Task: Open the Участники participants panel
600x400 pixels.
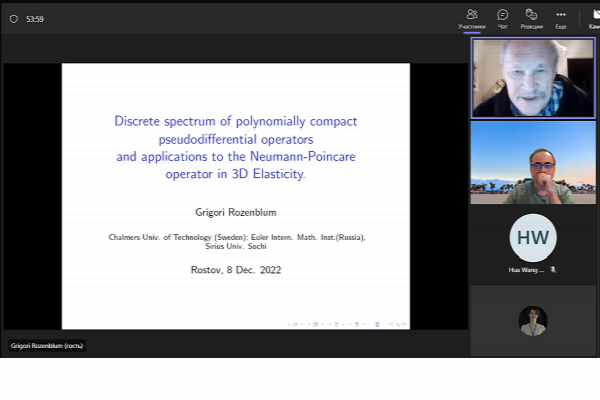Action: coord(472,19)
